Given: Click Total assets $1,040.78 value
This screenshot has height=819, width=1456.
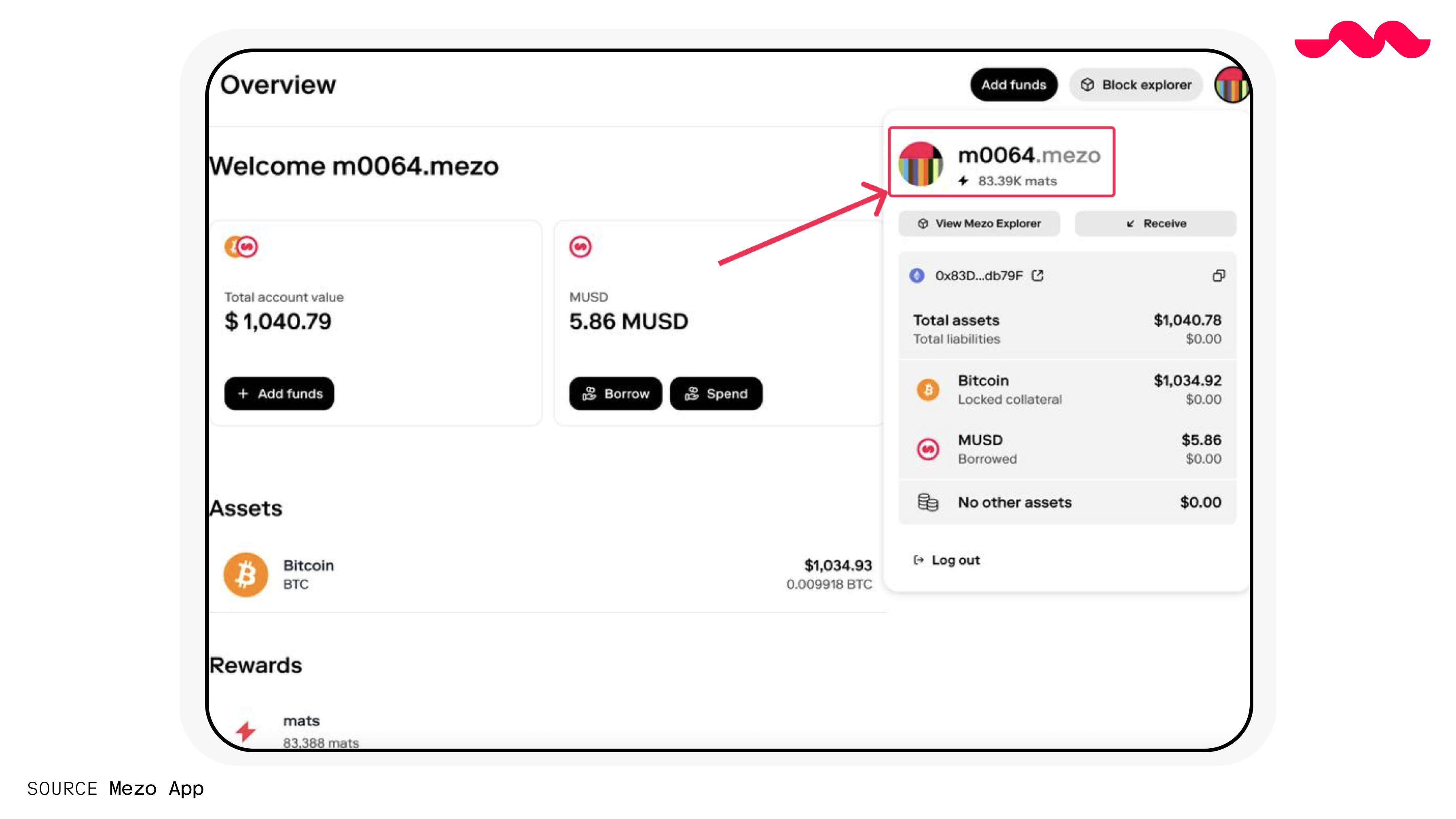Looking at the screenshot, I should [x=1187, y=320].
